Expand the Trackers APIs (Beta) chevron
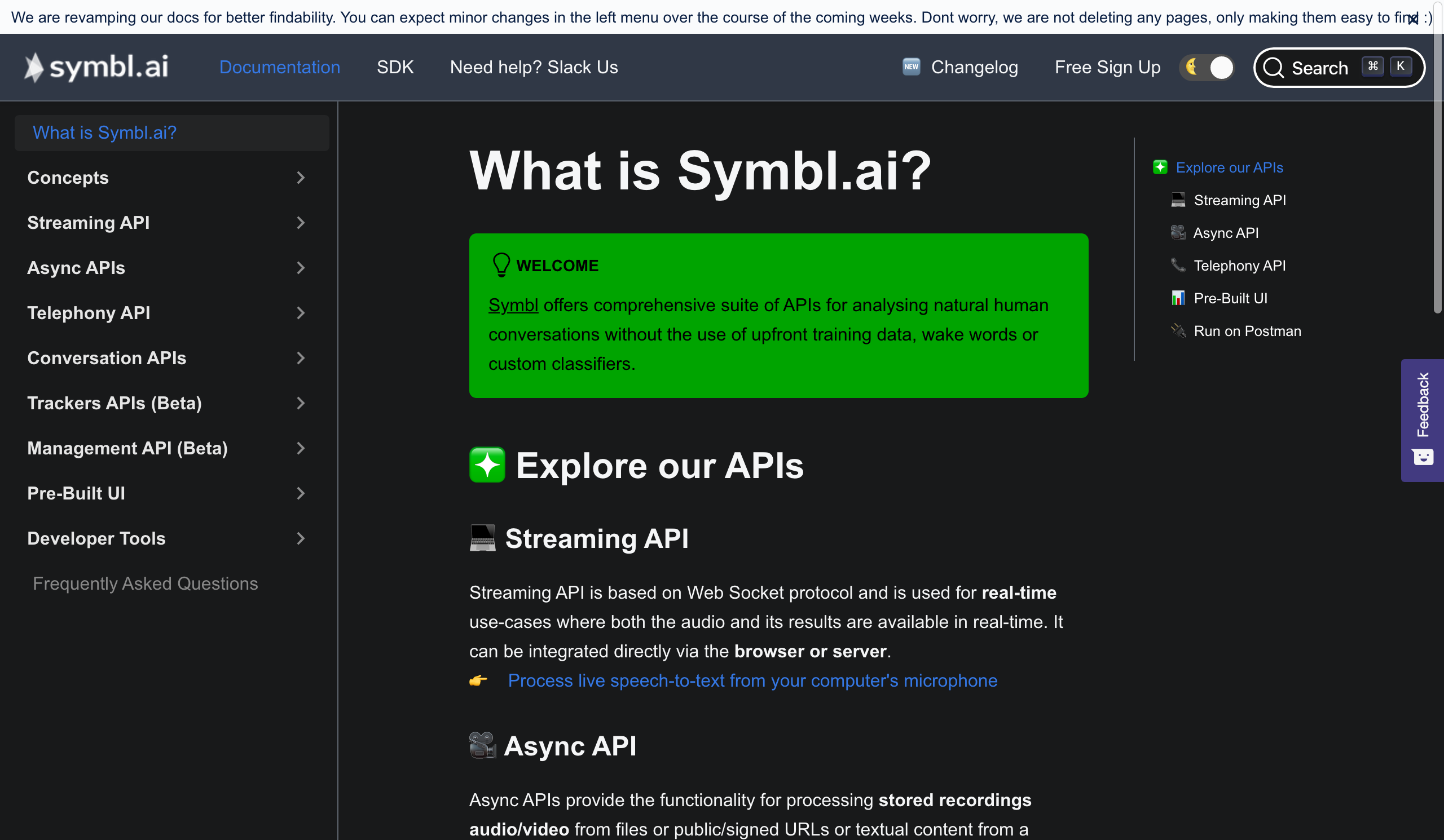Image resolution: width=1444 pixels, height=840 pixels. tap(301, 403)
